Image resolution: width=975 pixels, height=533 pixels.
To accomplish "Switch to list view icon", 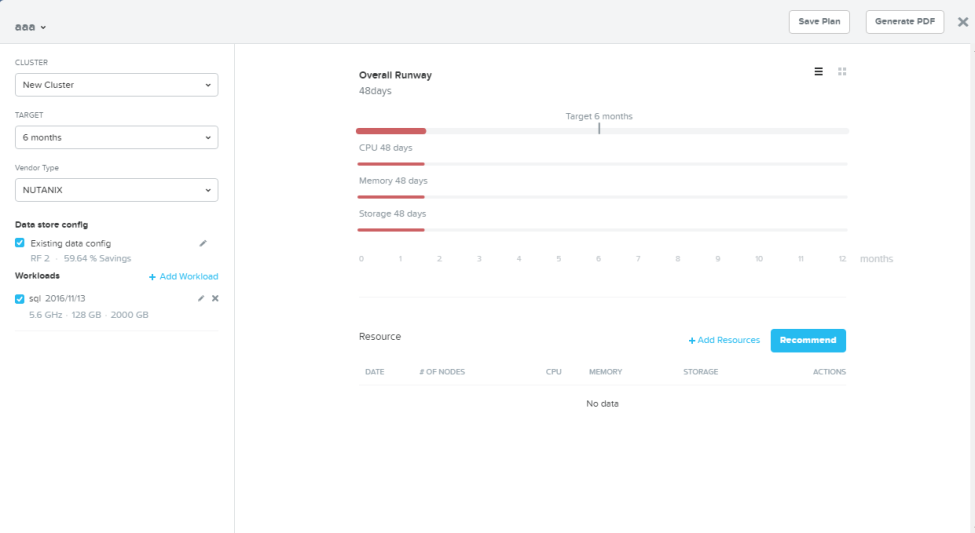I will click(x=818, y=72).
